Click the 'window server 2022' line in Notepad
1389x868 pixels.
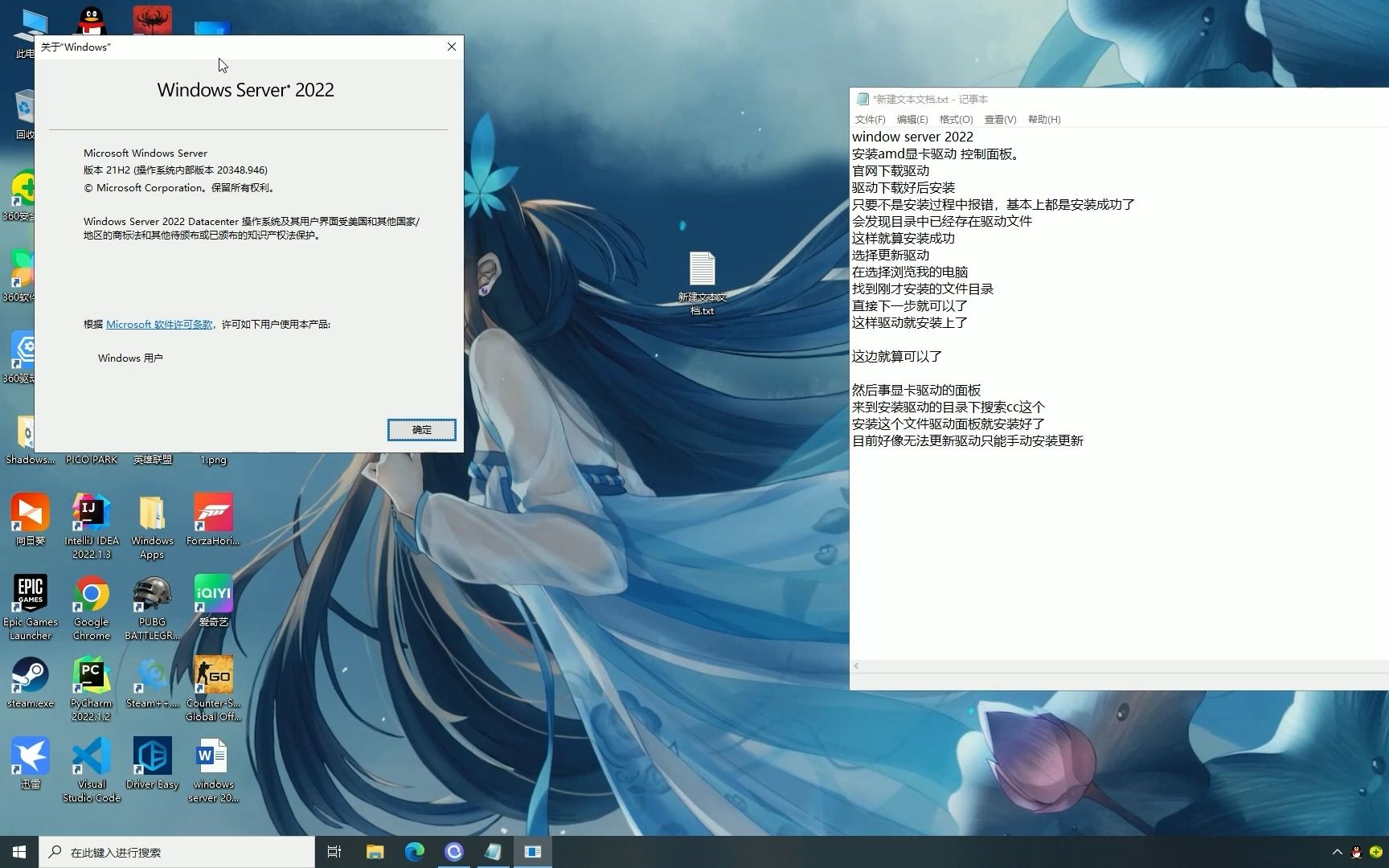coord(912,137)
